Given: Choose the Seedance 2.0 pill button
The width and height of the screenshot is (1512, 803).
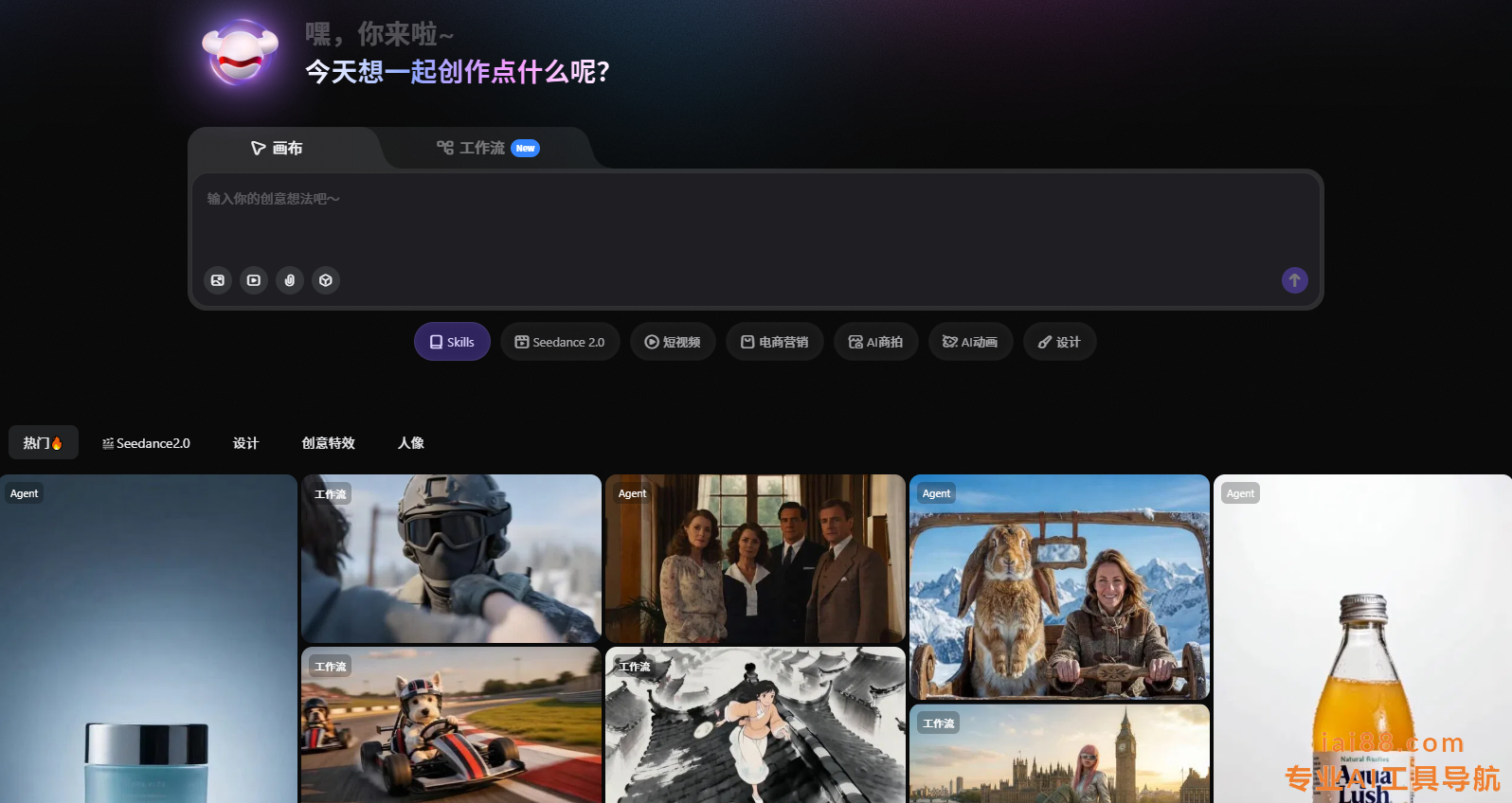Looking at the screenshot, I should (560, 342).
